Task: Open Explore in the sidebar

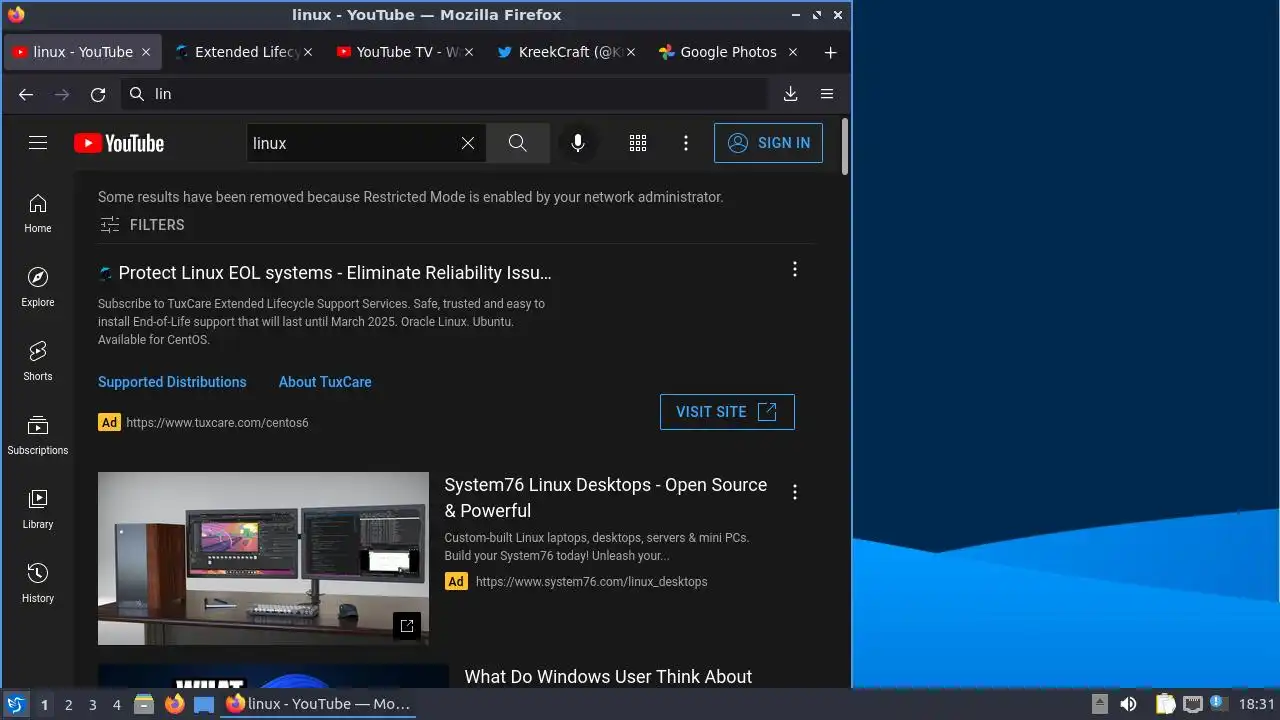Action: pos(38,287)
